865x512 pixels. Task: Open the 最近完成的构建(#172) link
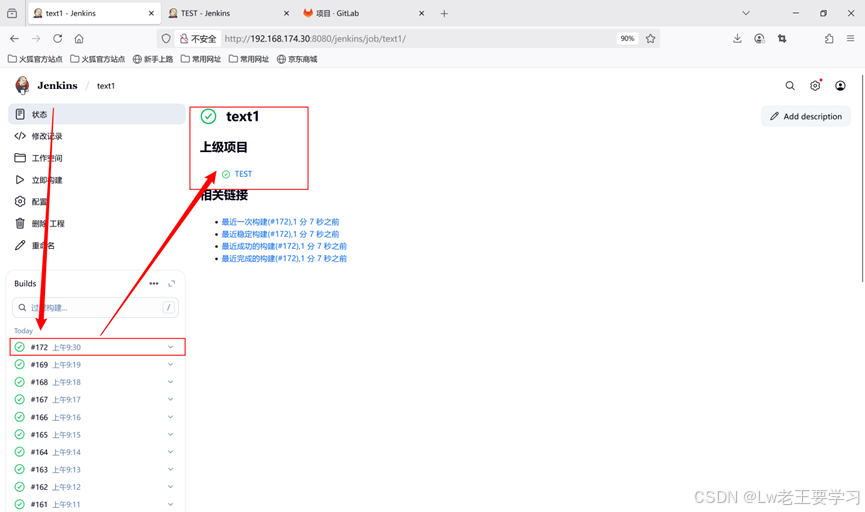284,258
